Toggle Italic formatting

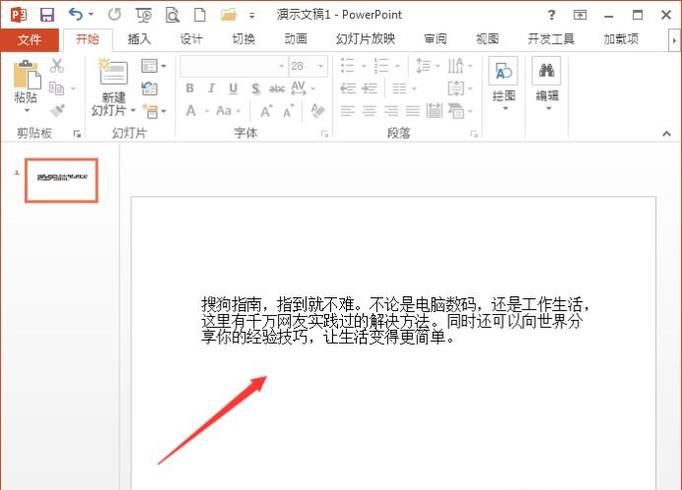pos(211,89)
